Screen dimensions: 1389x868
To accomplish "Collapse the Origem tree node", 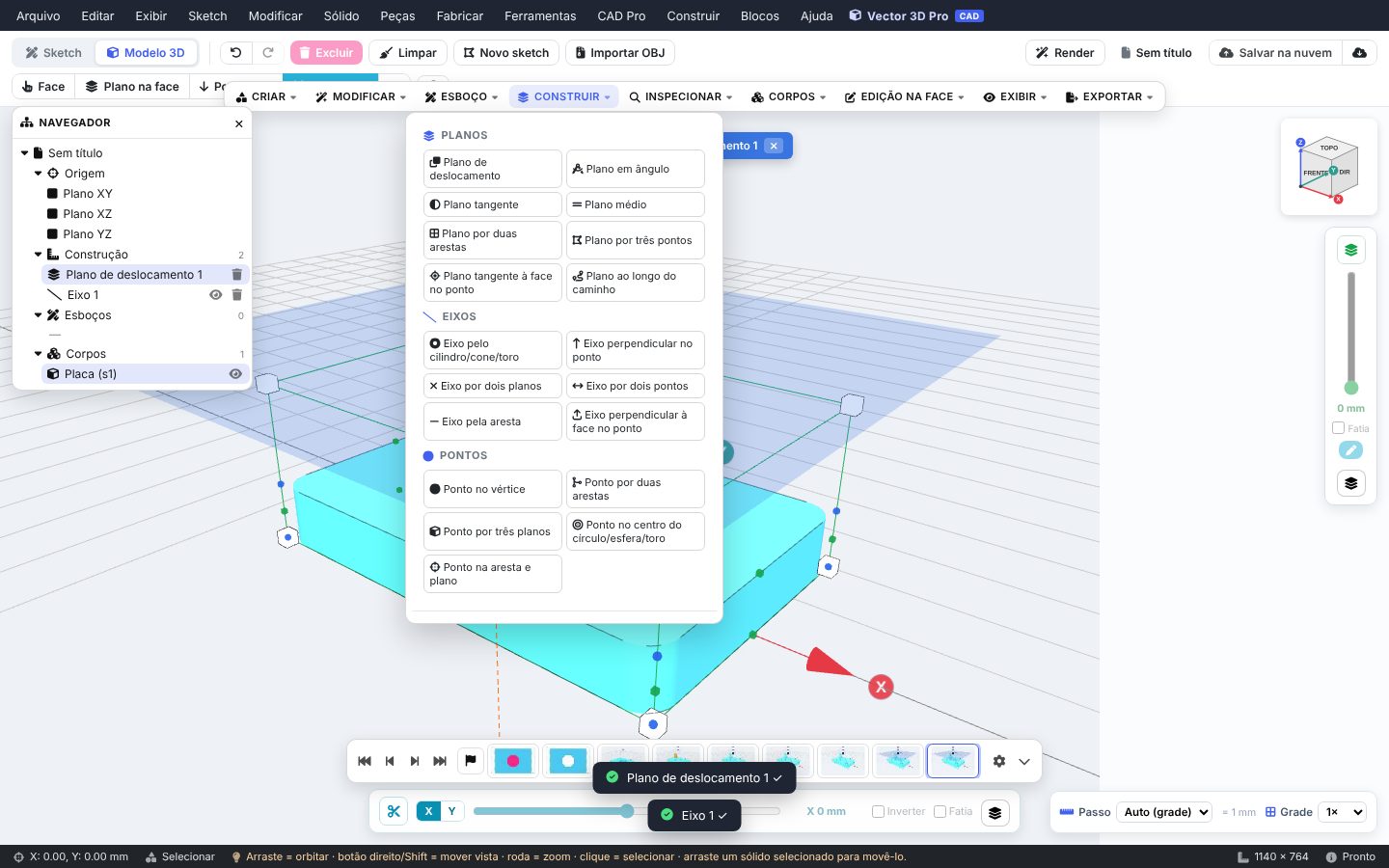I will (x=38, y=174).
